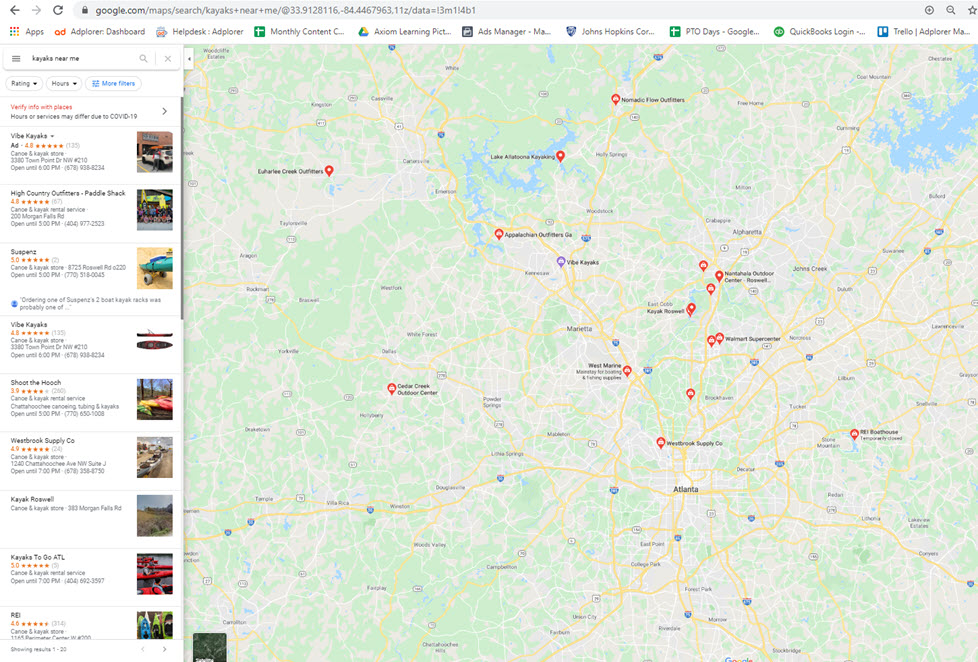Go back with the browser back arrow
Screen dimensions: 978x662
pos(14,10)
